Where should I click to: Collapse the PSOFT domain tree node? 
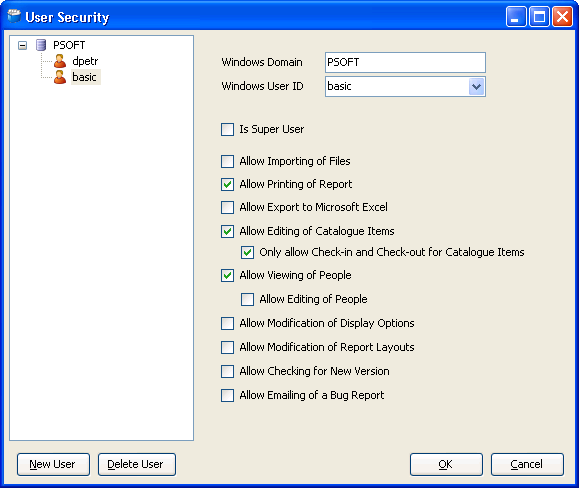[x=23, y=45]
